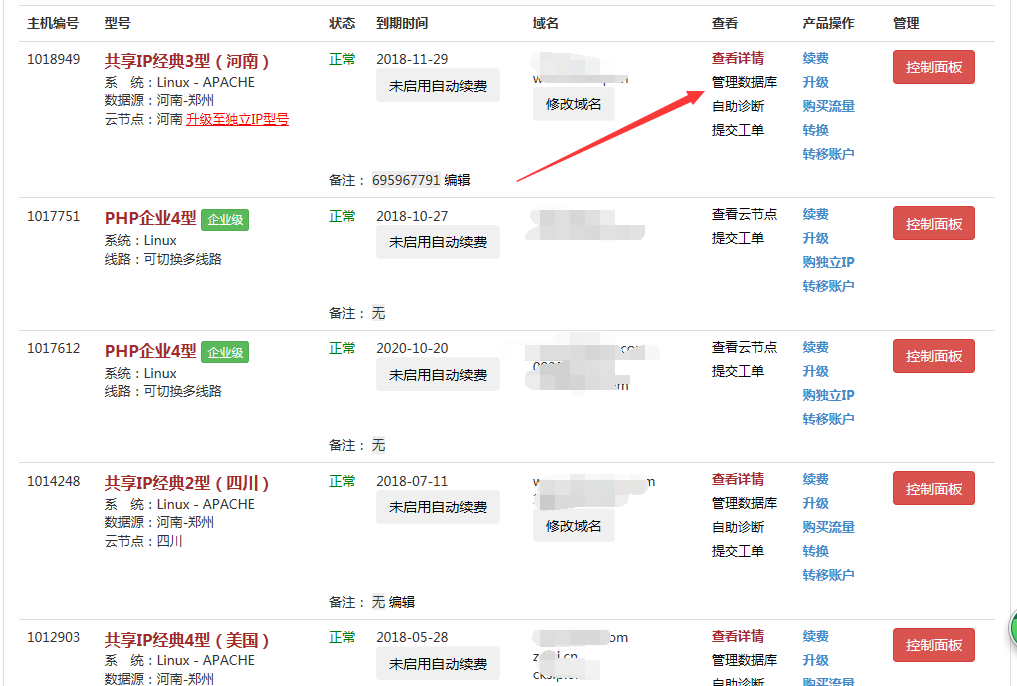
Task: Click 购买流量 for host 1014248
Action: (828, 527)
